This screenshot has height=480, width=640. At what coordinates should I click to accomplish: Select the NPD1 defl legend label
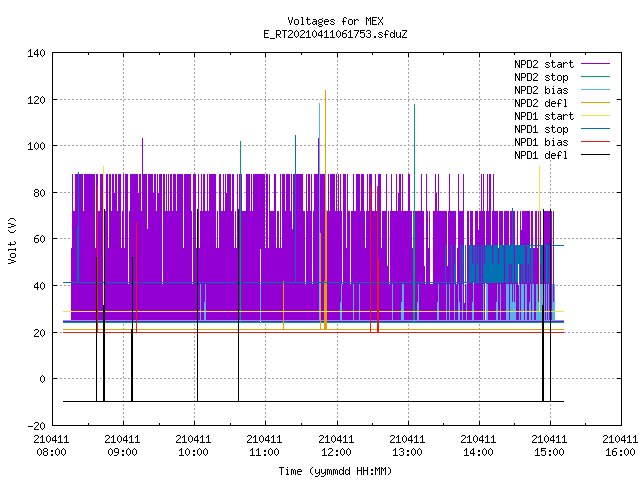click(541, 155)
